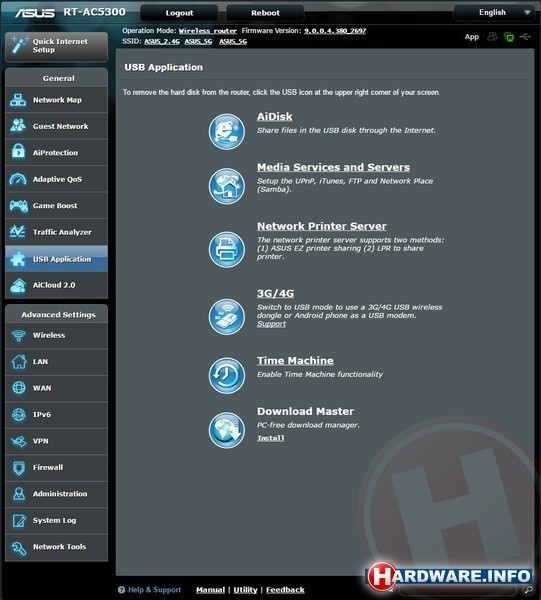Image resolution: width=541 pixels, height=600 pixels.
Task: Click the AiCloud 2.0 cloud icon
Action: point(18,285)
